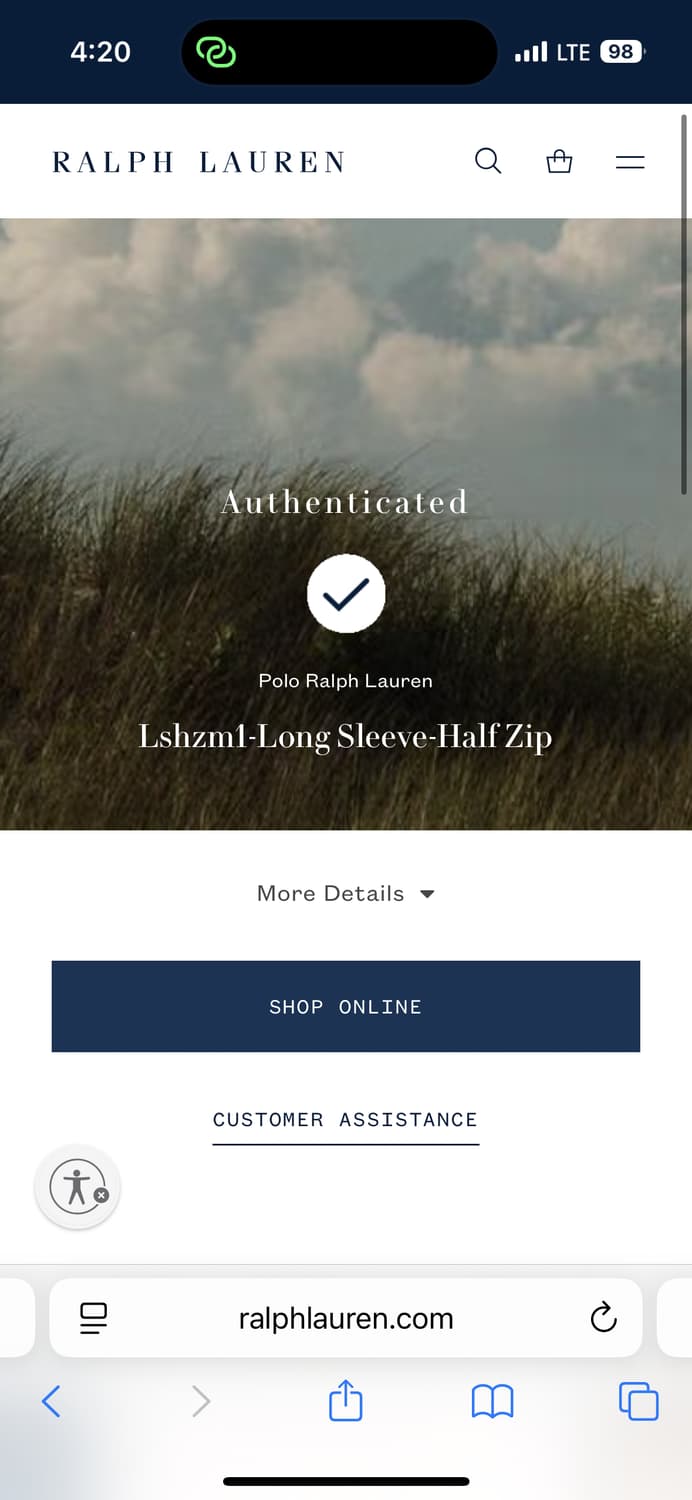Tap the Safari forward arrow

201,1401
